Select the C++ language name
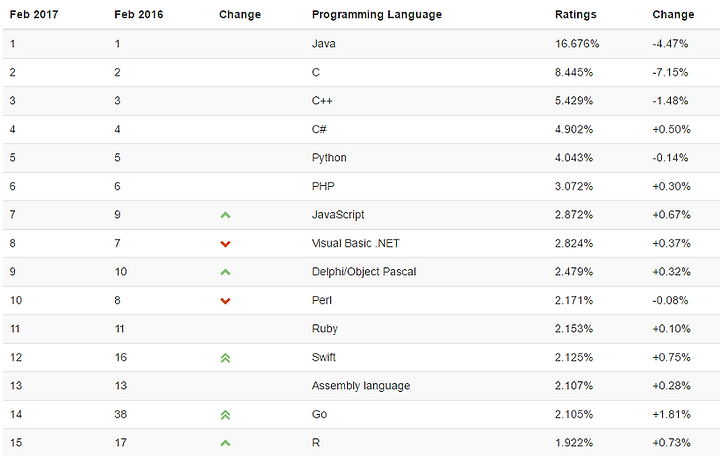This screenshot has width=720, height=456. point(322,101)
